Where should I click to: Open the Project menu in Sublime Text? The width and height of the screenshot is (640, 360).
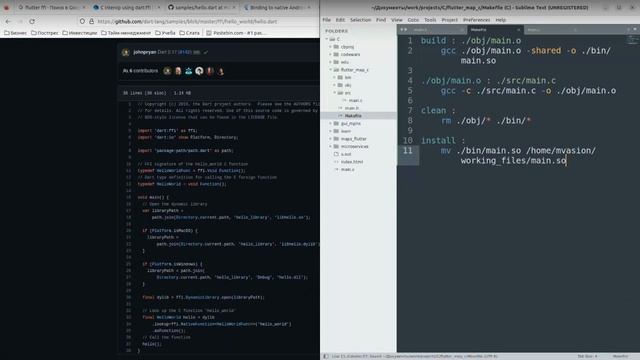pos(449,20)
